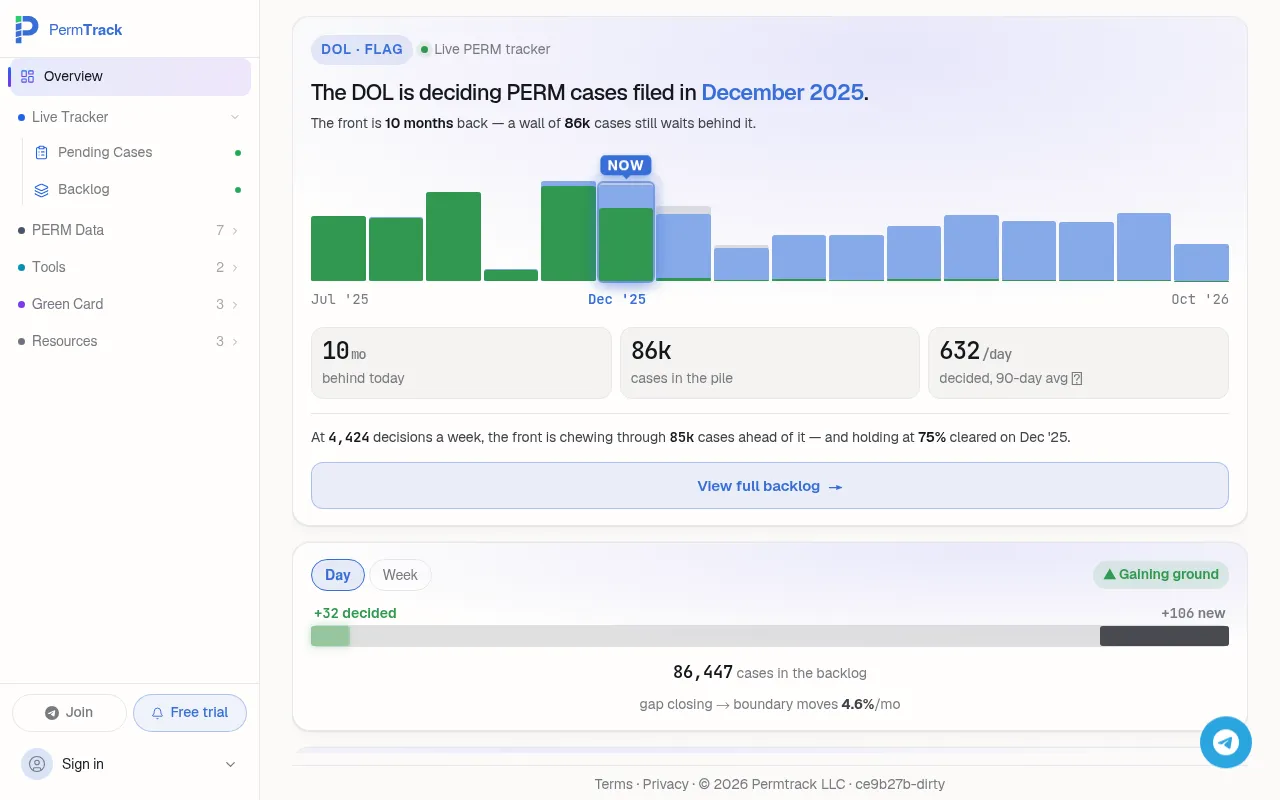The width and height of the screenshot is (1280, 800).
Task: Follow the December 2025 link in headline
Action: 782,93
